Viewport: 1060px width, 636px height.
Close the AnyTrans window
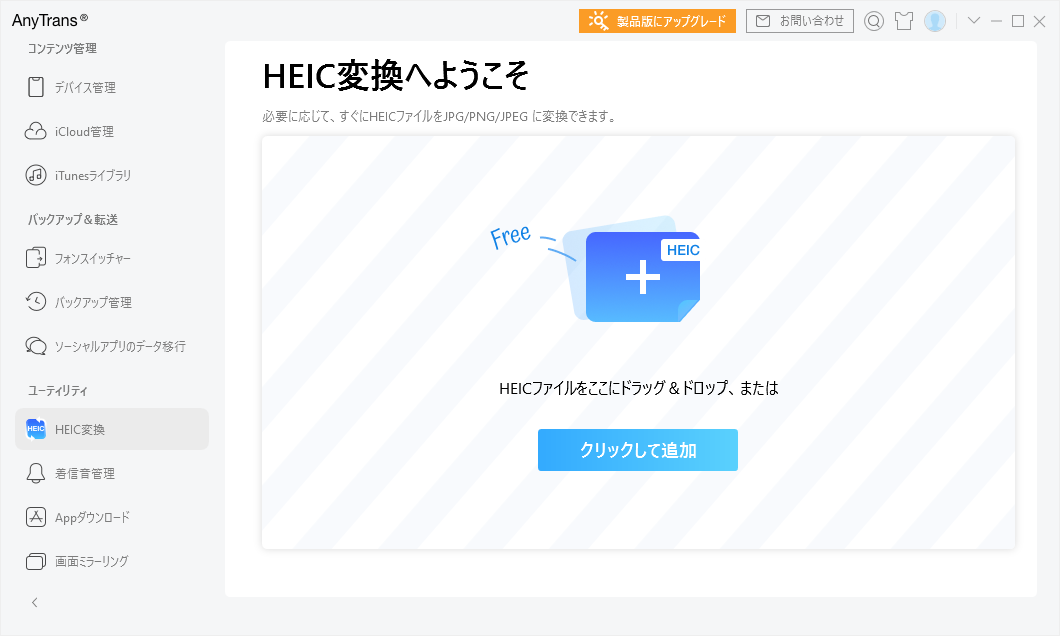point(1040,22)
